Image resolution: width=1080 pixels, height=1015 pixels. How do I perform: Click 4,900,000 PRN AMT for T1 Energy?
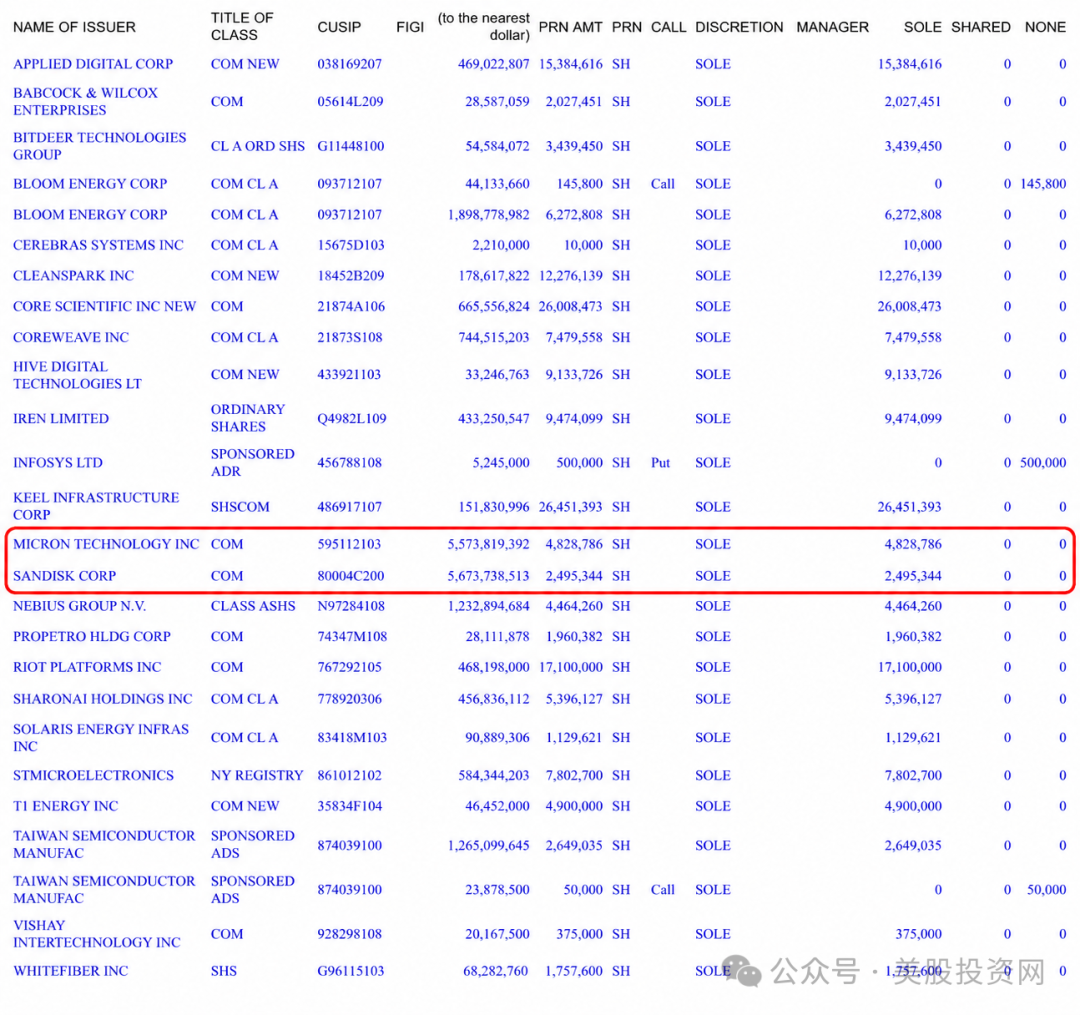tap(574, 806)
